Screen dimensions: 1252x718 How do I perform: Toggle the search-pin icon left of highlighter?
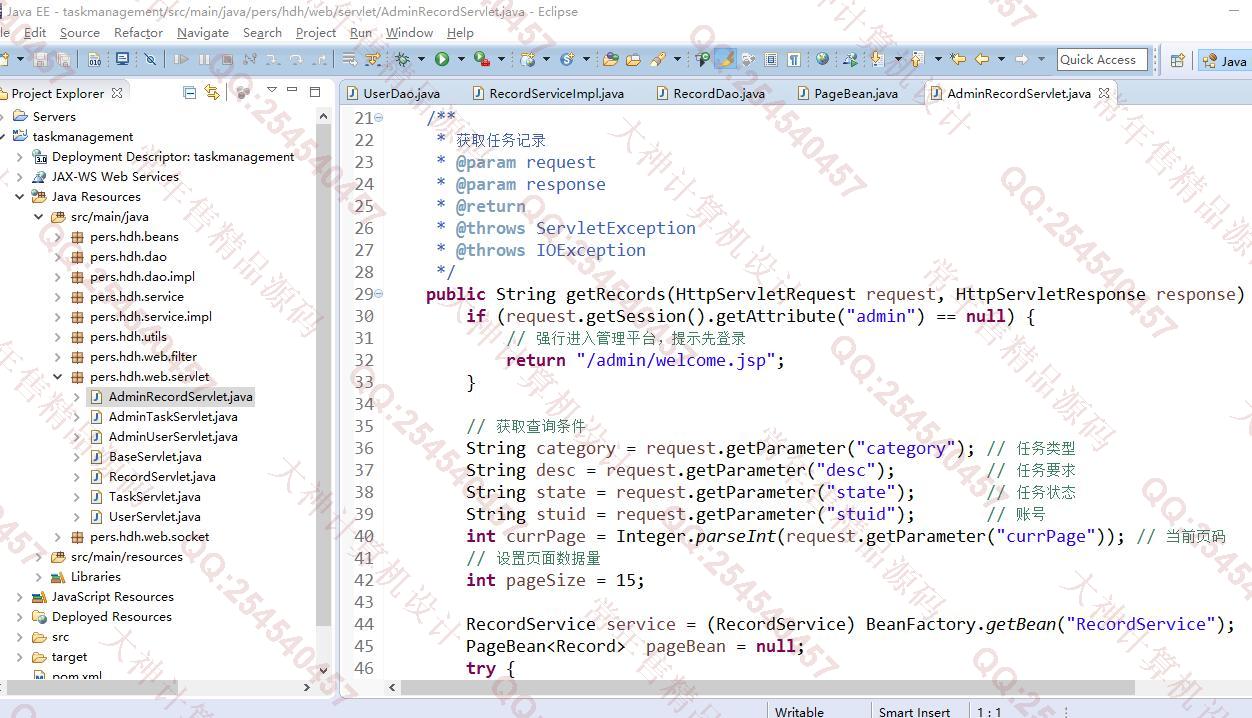(x=703, y=59)
